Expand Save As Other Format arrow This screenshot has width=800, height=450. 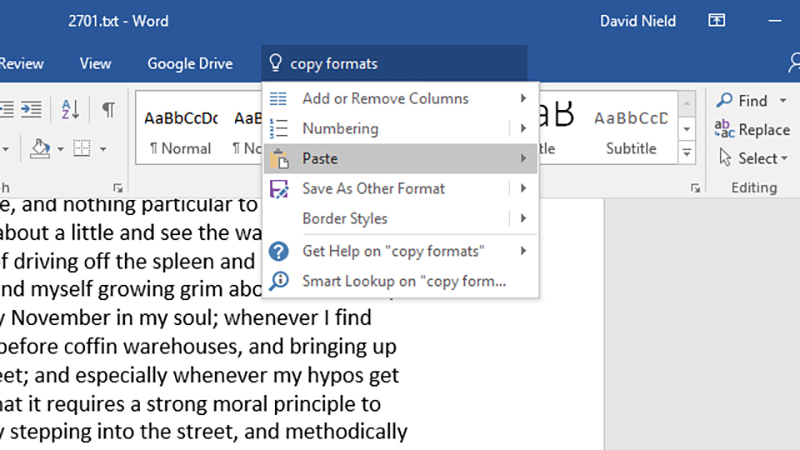pyautogui.click(x=523, y=188)
